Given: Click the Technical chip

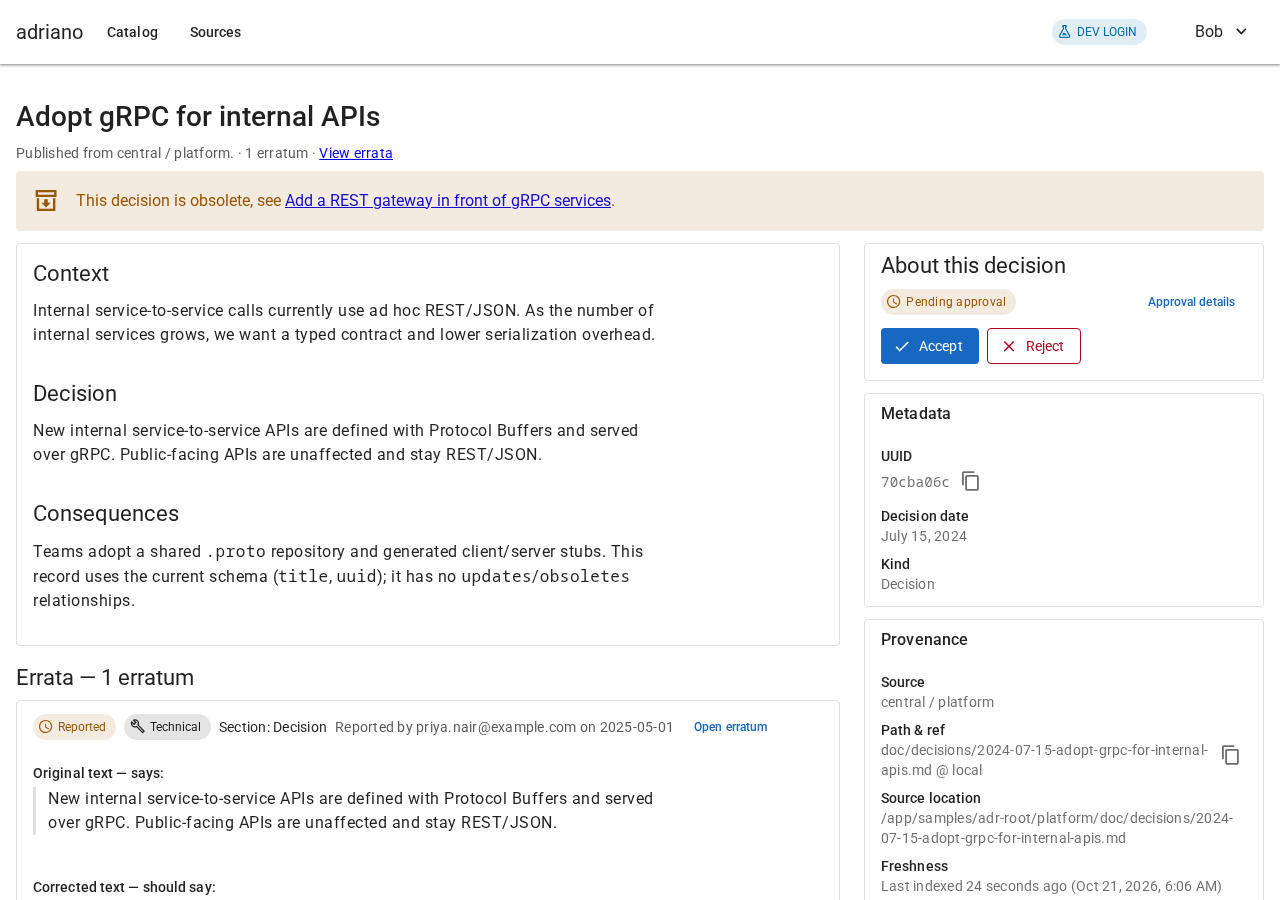Looking at the screenshot, I should tap(167, 727).
